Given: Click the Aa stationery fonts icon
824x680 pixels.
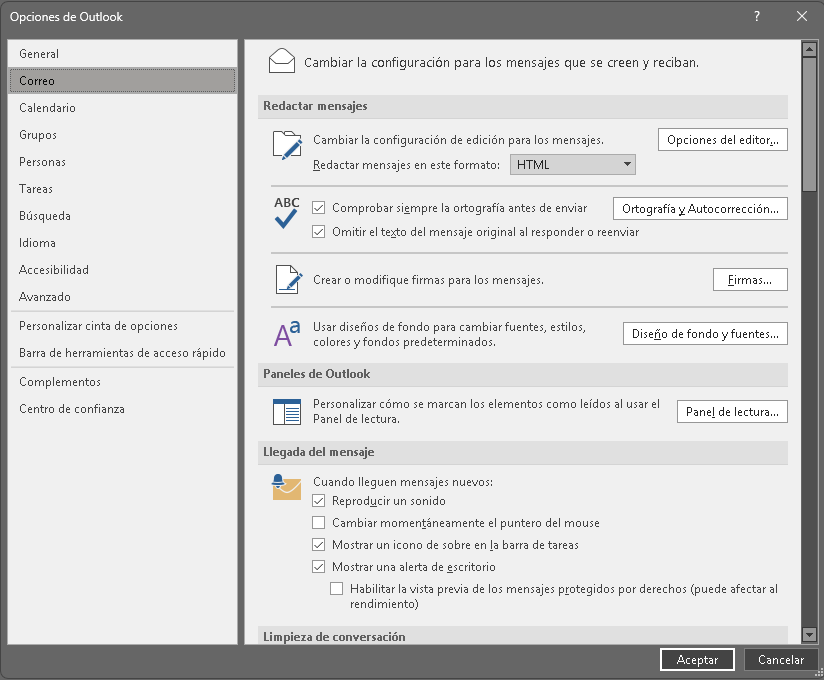Looking at the screenshot, I should (287, 334).
